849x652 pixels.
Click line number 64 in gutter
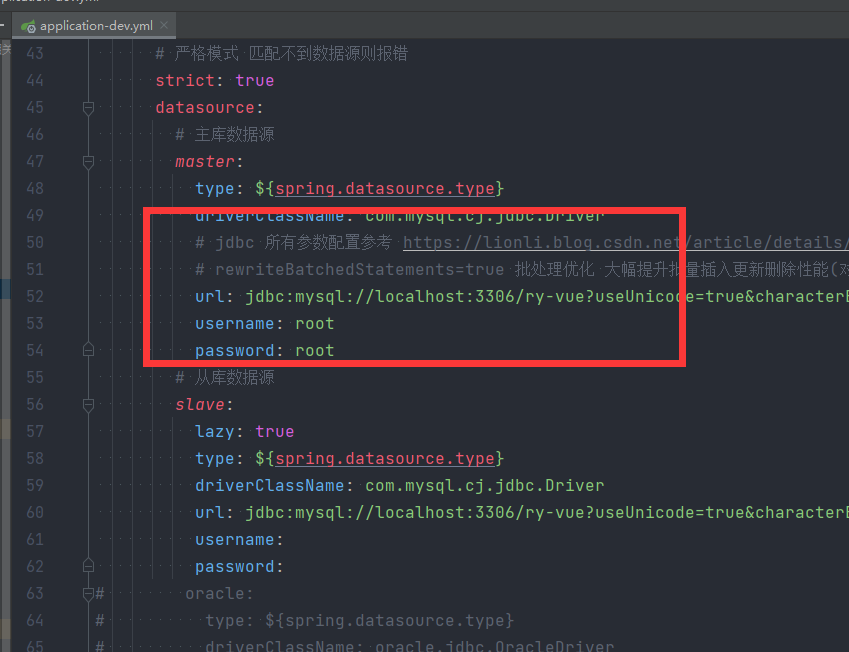tap(35, 621)
